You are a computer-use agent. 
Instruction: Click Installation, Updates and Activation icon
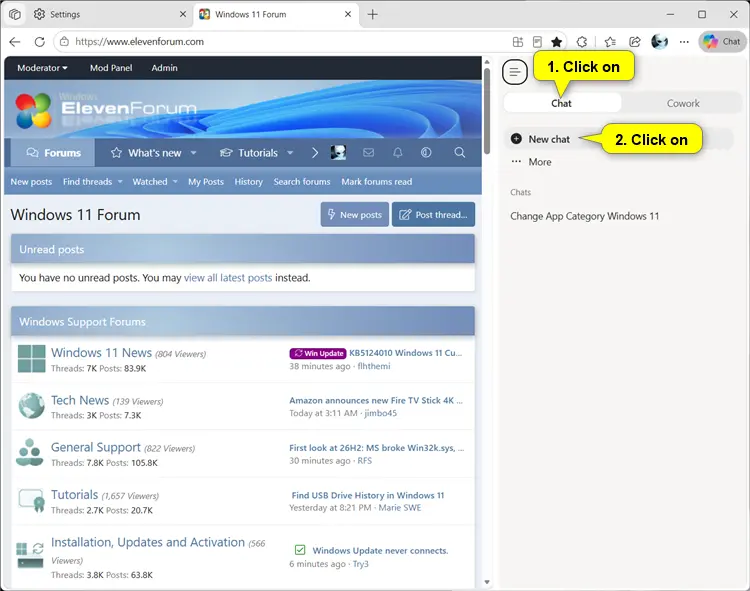tap(30, 555)
